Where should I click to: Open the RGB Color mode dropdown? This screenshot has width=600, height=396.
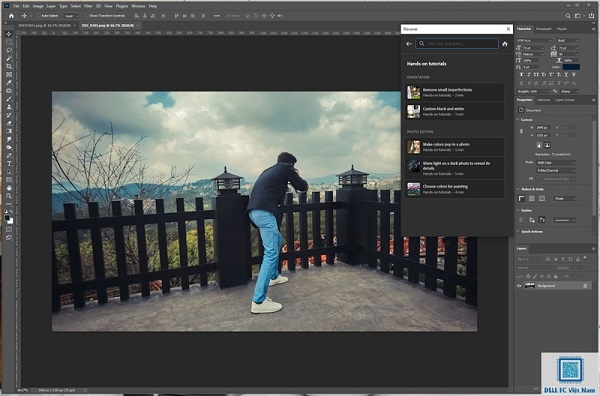(556, 163)
